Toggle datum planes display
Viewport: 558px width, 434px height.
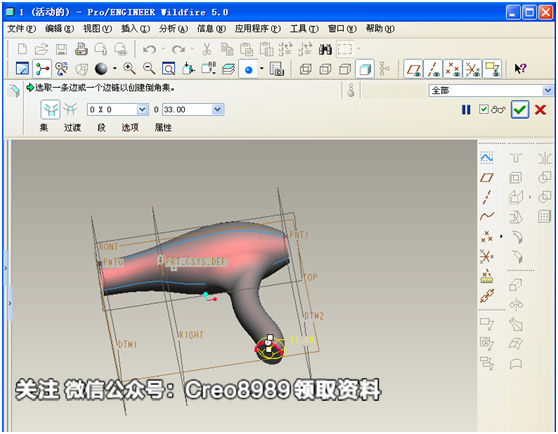click(x=413, y=69)
